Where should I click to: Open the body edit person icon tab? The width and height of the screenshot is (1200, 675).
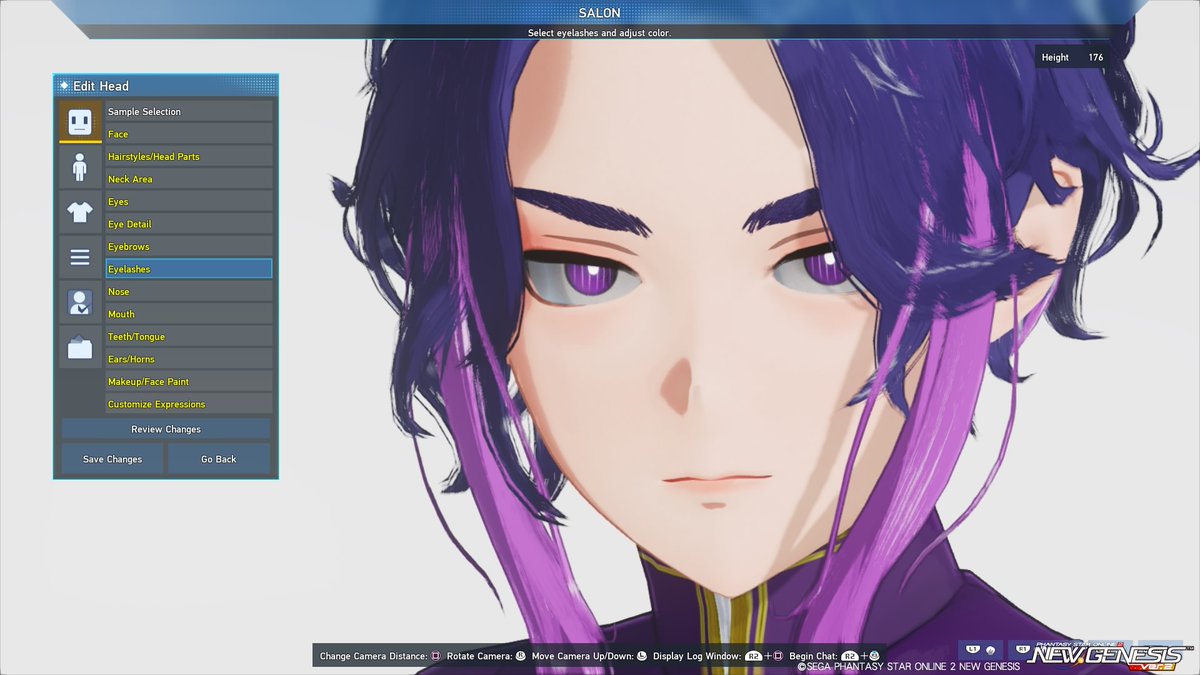coord(80,166)
